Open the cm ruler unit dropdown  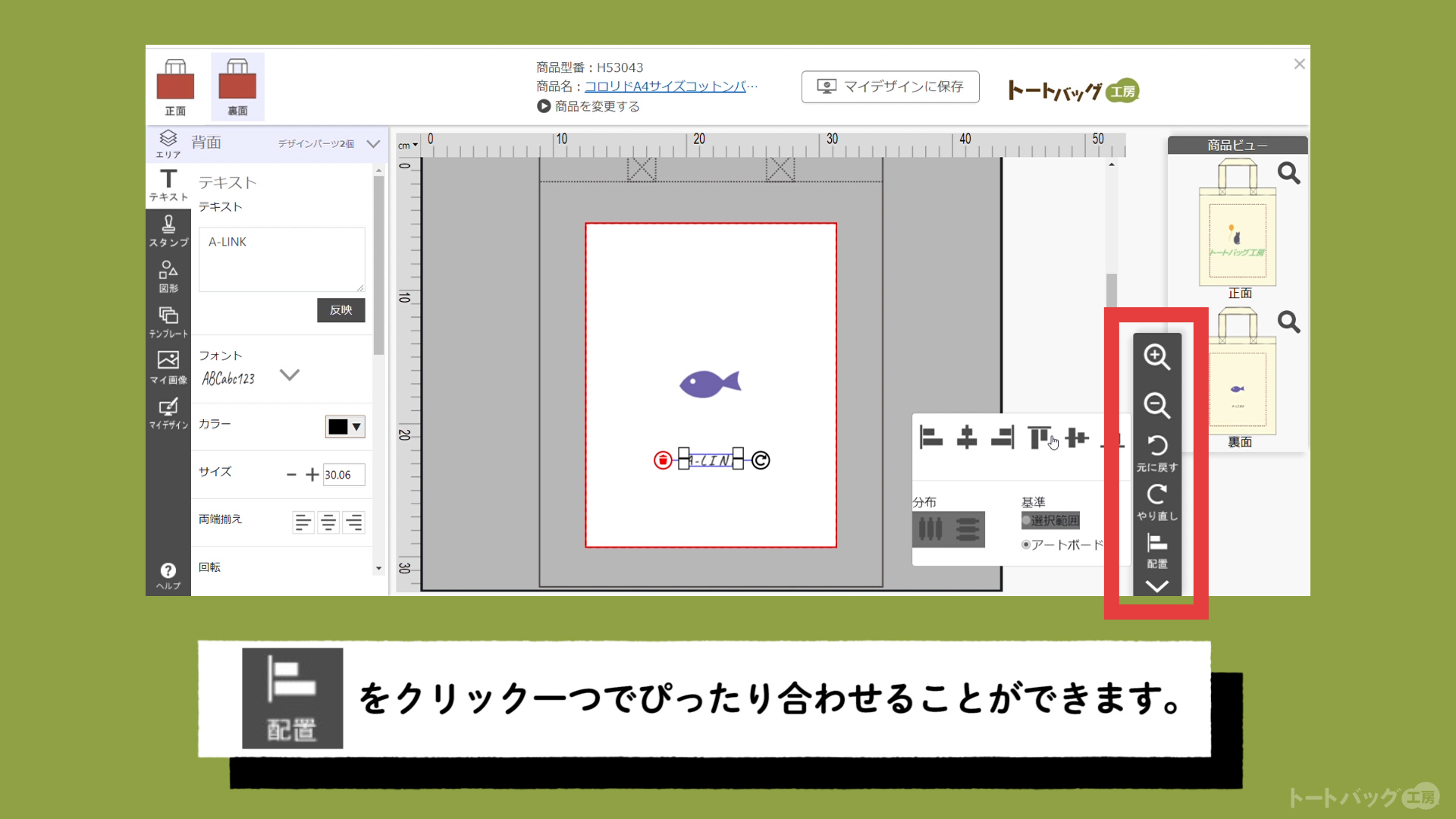pyautogui.click(x=408, y=145)
